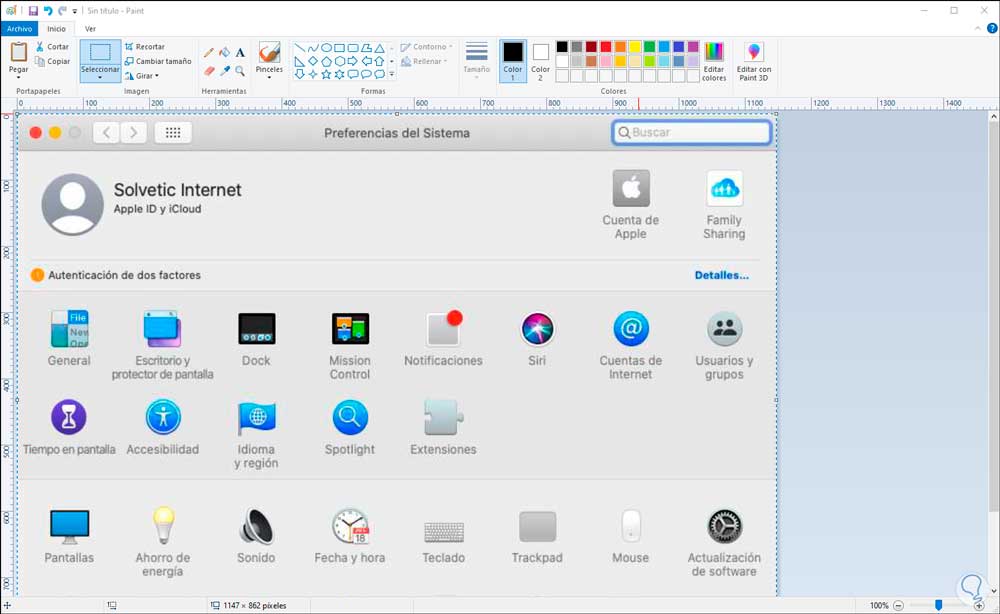This screenshot has width=1000, height=614.
Task: Click the Save icon in title bar
Action: coord(33,11)
